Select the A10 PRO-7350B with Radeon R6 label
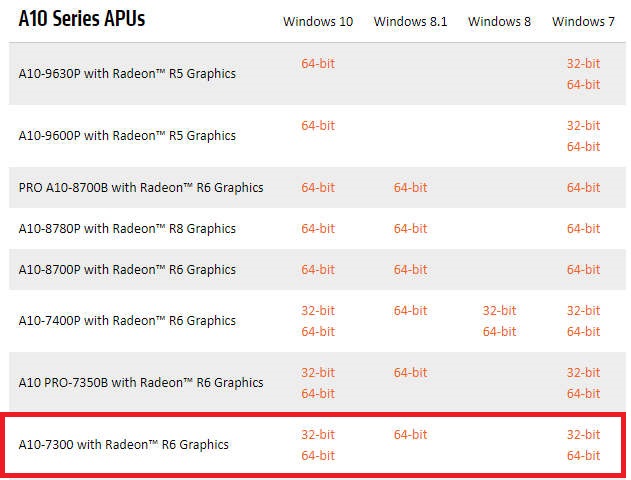The image size is (631, 480). (x=141, y=383)
